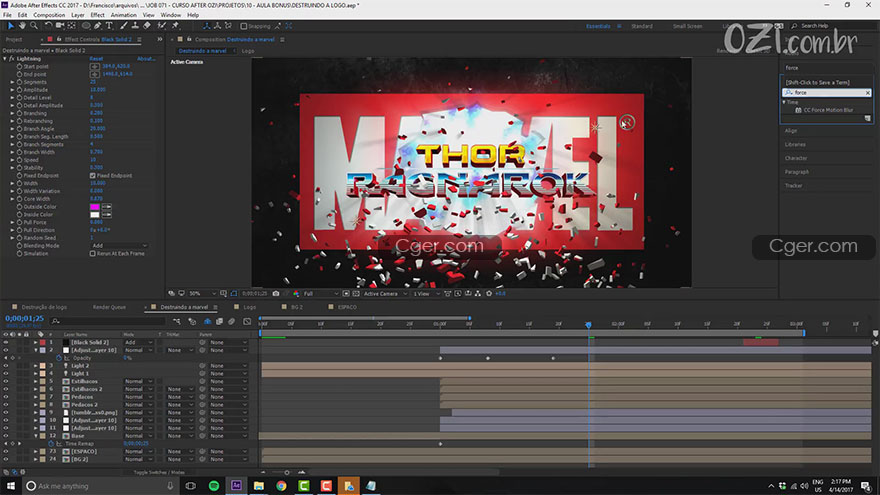Select the Pen tool
The height and width of the screenshot is (495, 880).
click(x=98, y=26)
